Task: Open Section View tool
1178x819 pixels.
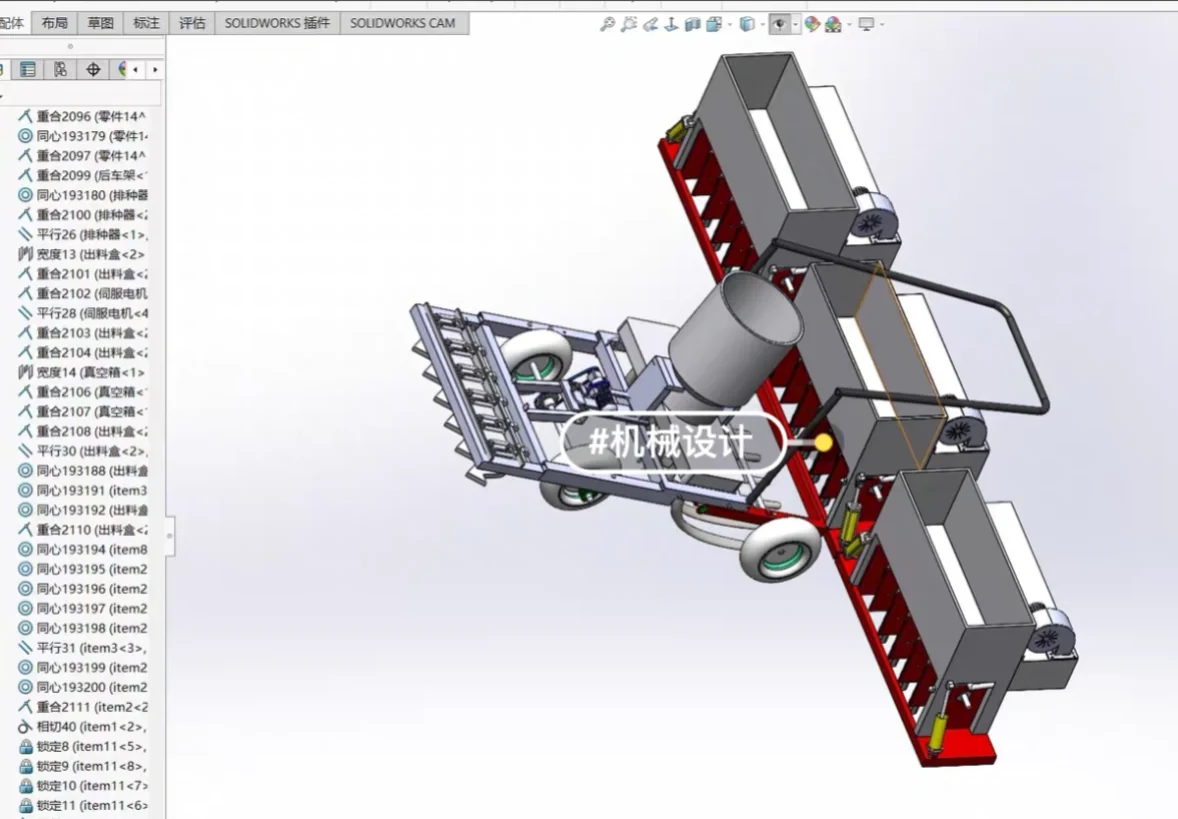Action: click(692, 24)
